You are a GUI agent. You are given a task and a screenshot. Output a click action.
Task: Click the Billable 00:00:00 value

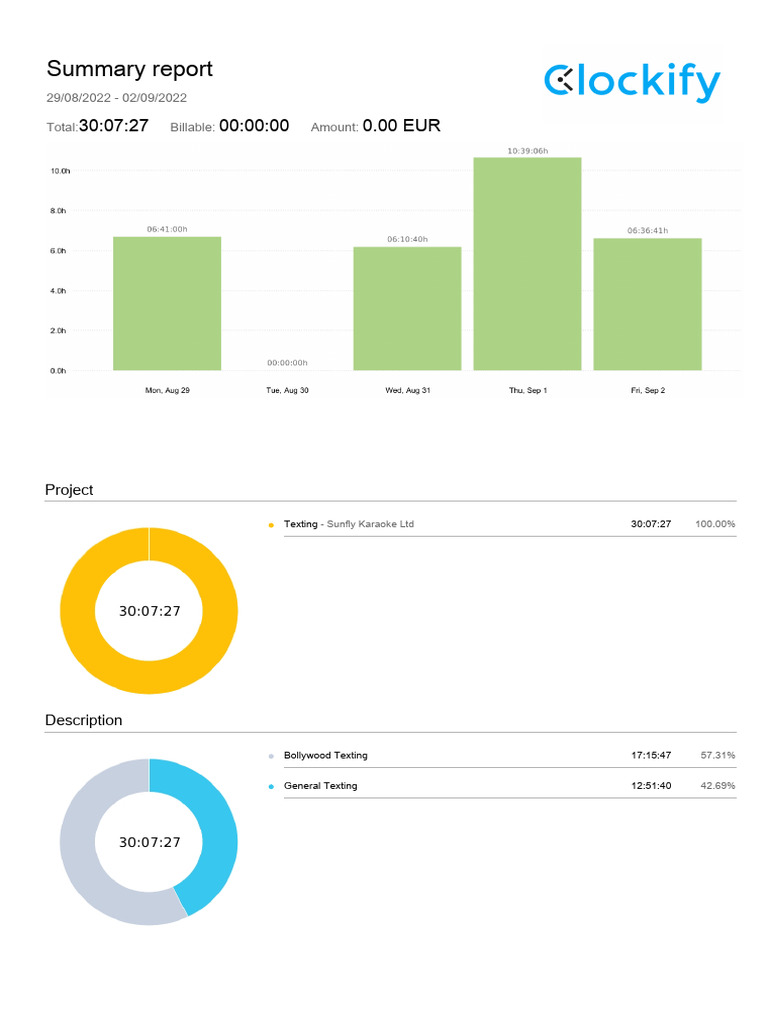tap(254, 125)
